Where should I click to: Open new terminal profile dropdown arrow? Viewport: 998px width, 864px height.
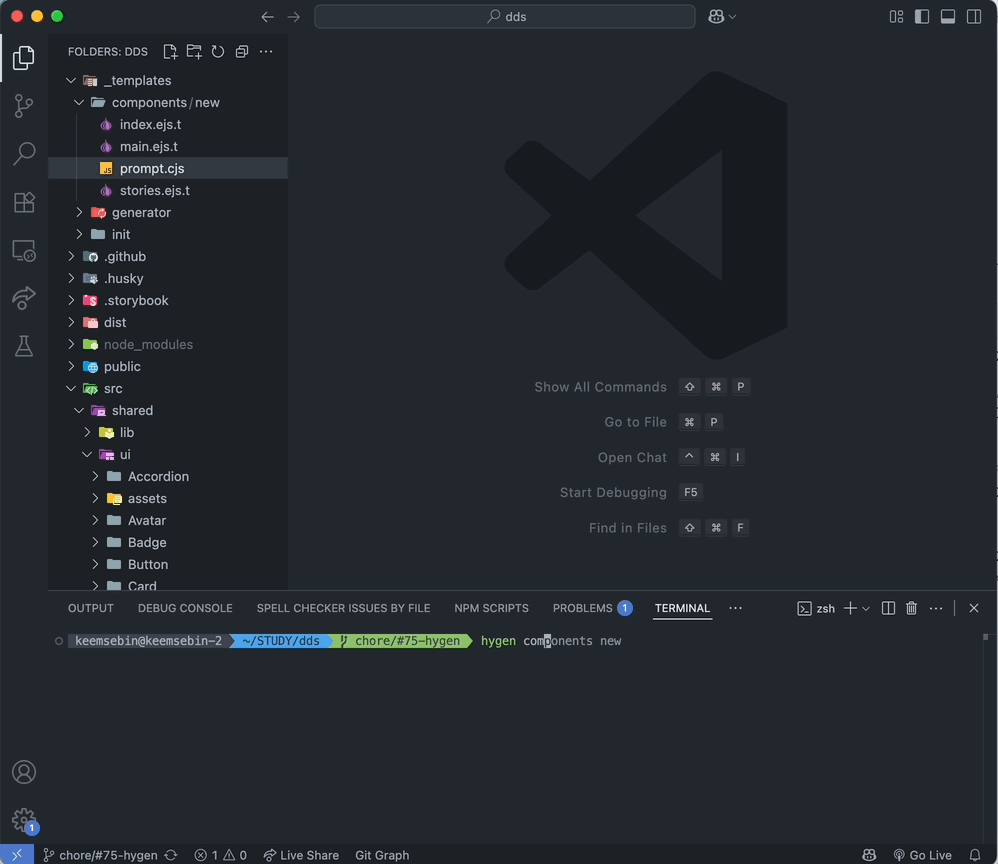pyautogui.click(x=866, y=609)
